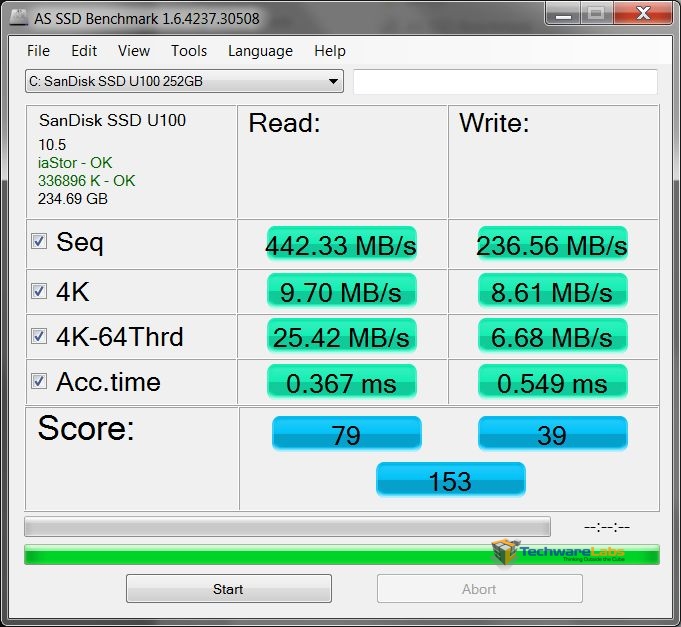Image resolution: width=681 pixels, height=627 pixels.
Task: Click the iaStor - OK driver status
Action: tap(75, 163)
